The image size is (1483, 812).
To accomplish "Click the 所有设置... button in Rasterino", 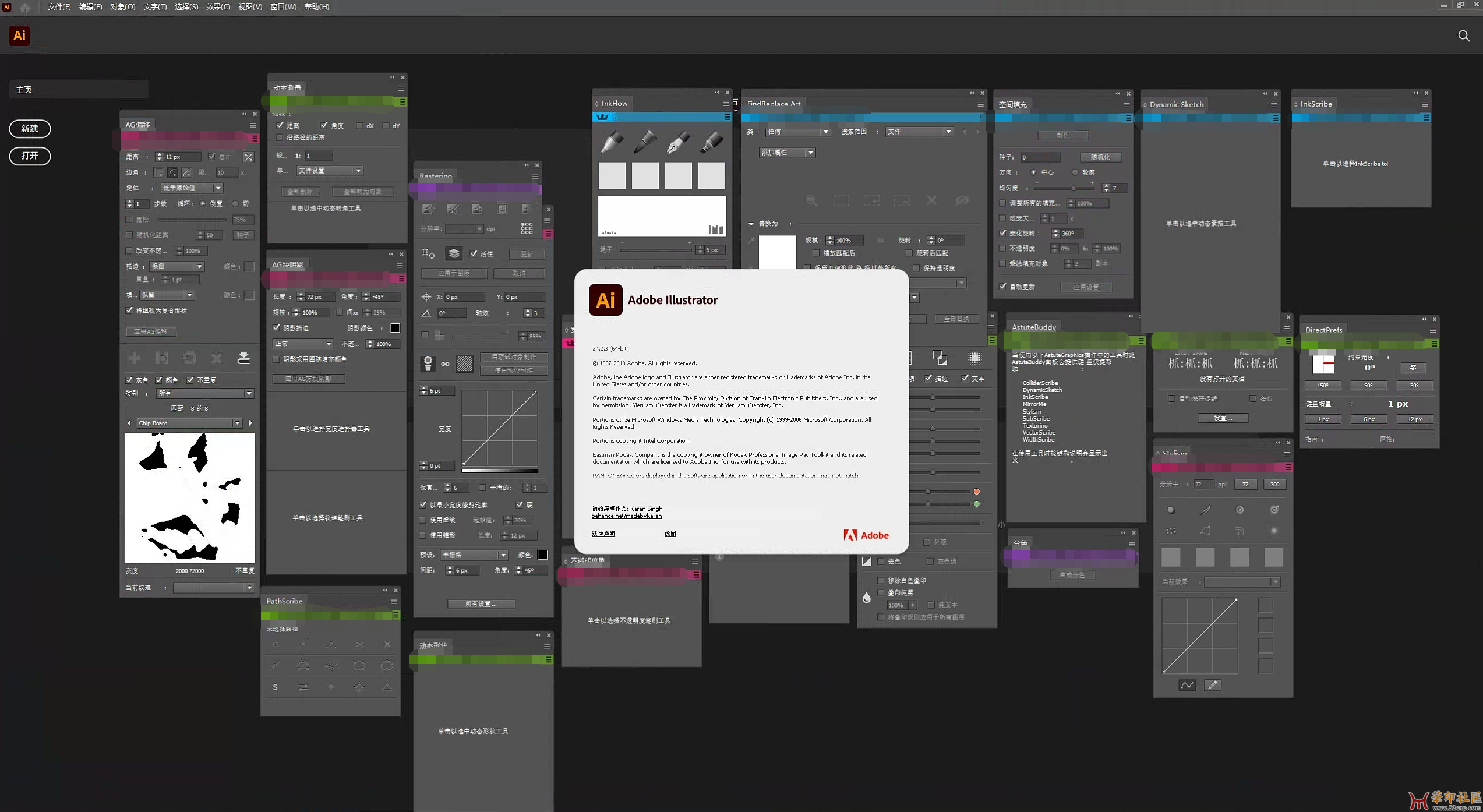I will 481,604.
